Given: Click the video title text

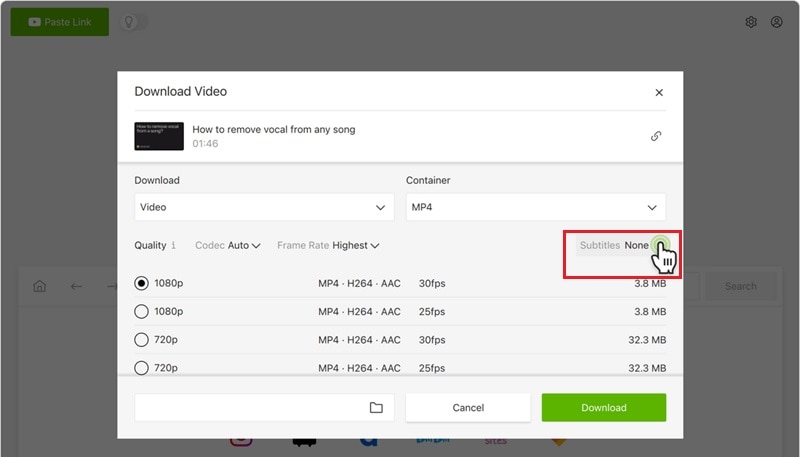Looking at the screenshot, I should point(273,130).
